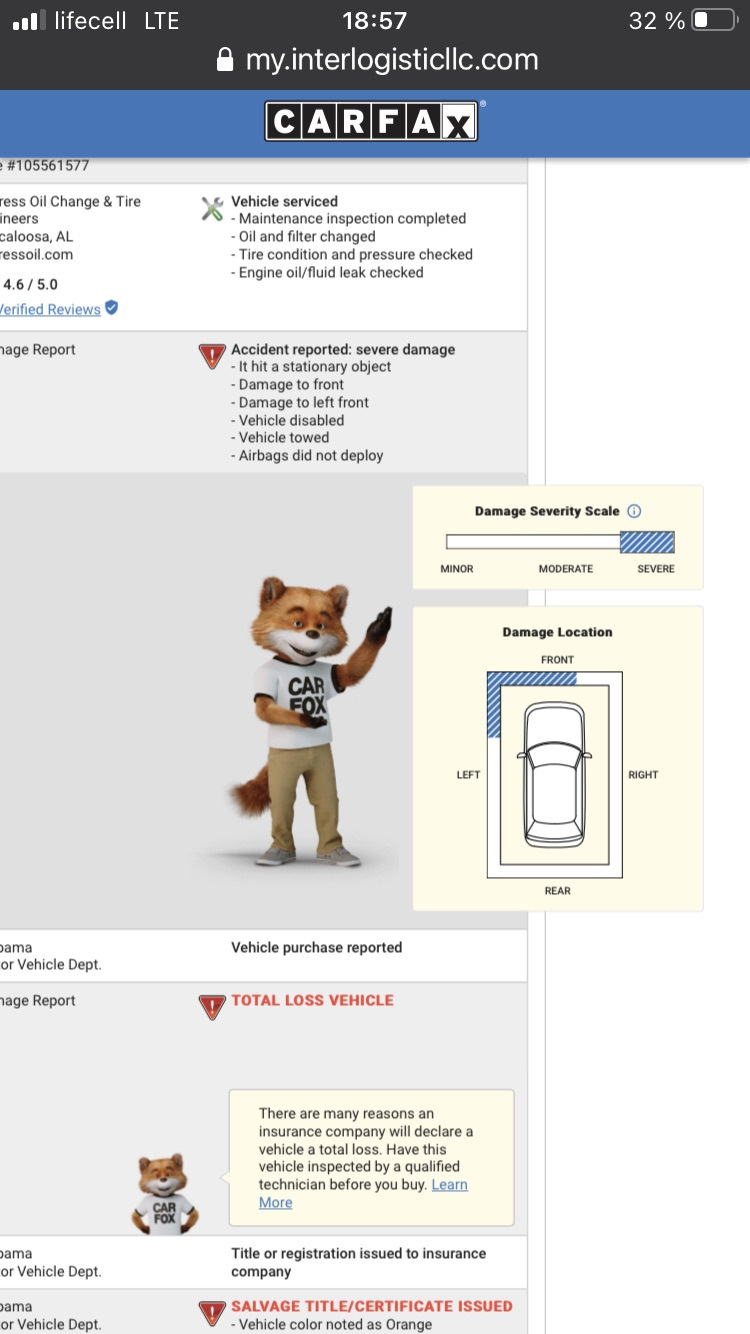
Task: Tap the severe section of severity scale
Action: click(x=647, y=542)
